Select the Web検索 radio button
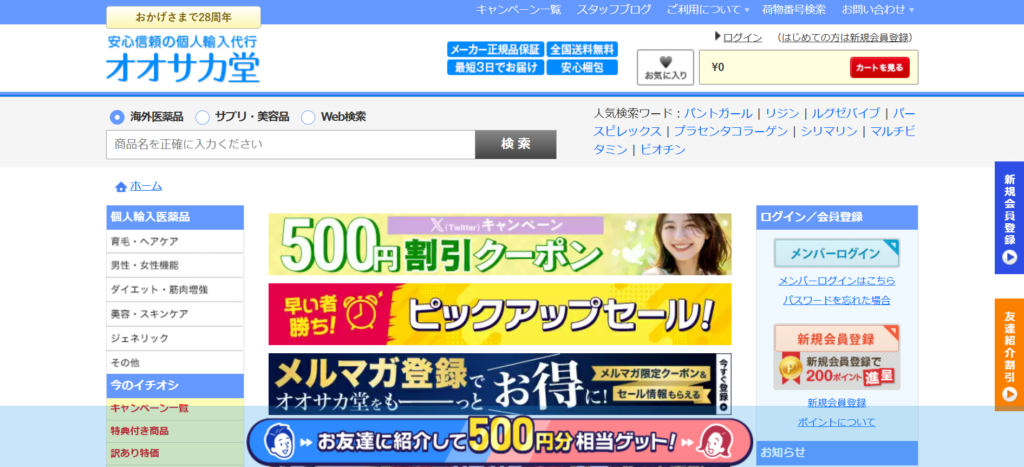The width and height of the screenshot is (1024, 467). (308, 118)
